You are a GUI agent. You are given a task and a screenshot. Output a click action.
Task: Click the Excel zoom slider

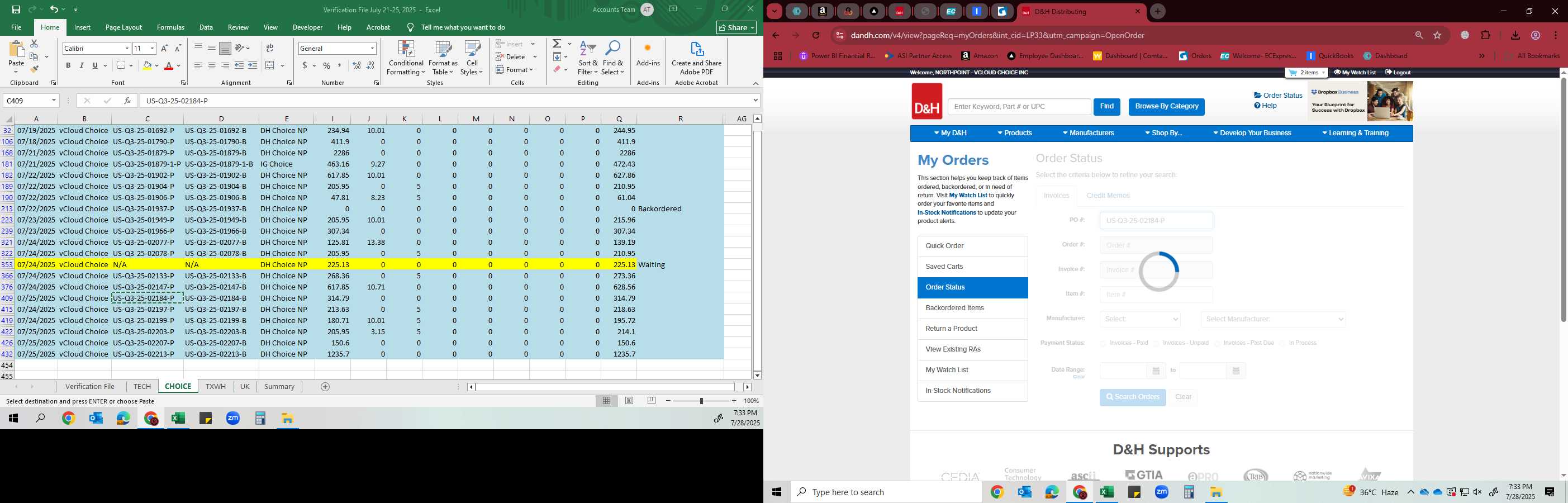pyautogui.click(x=701, y=401)
